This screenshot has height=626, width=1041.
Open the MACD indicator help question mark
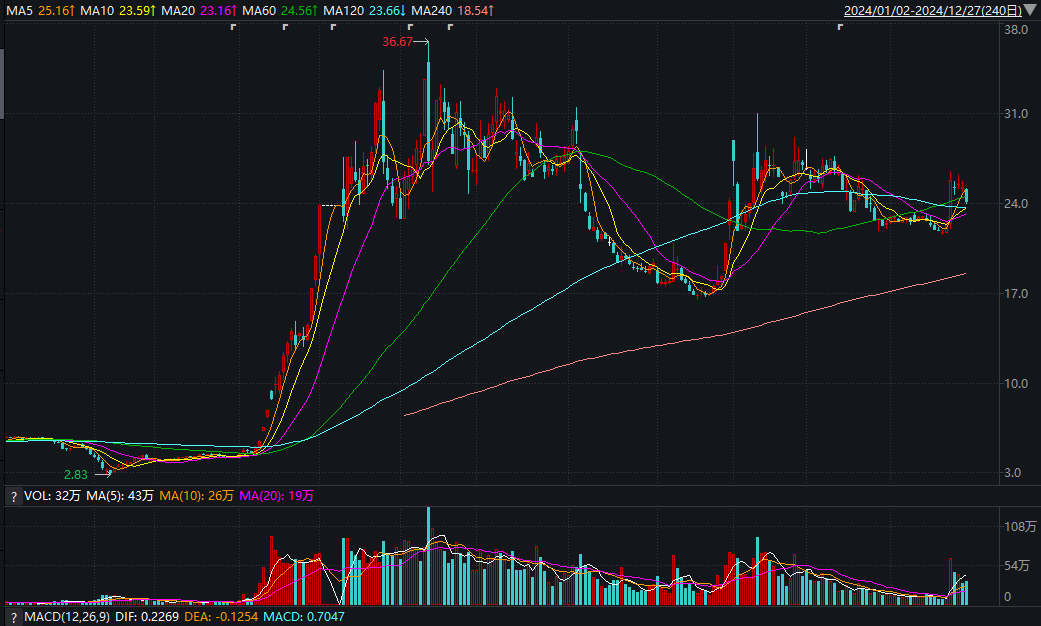[13, 617]
